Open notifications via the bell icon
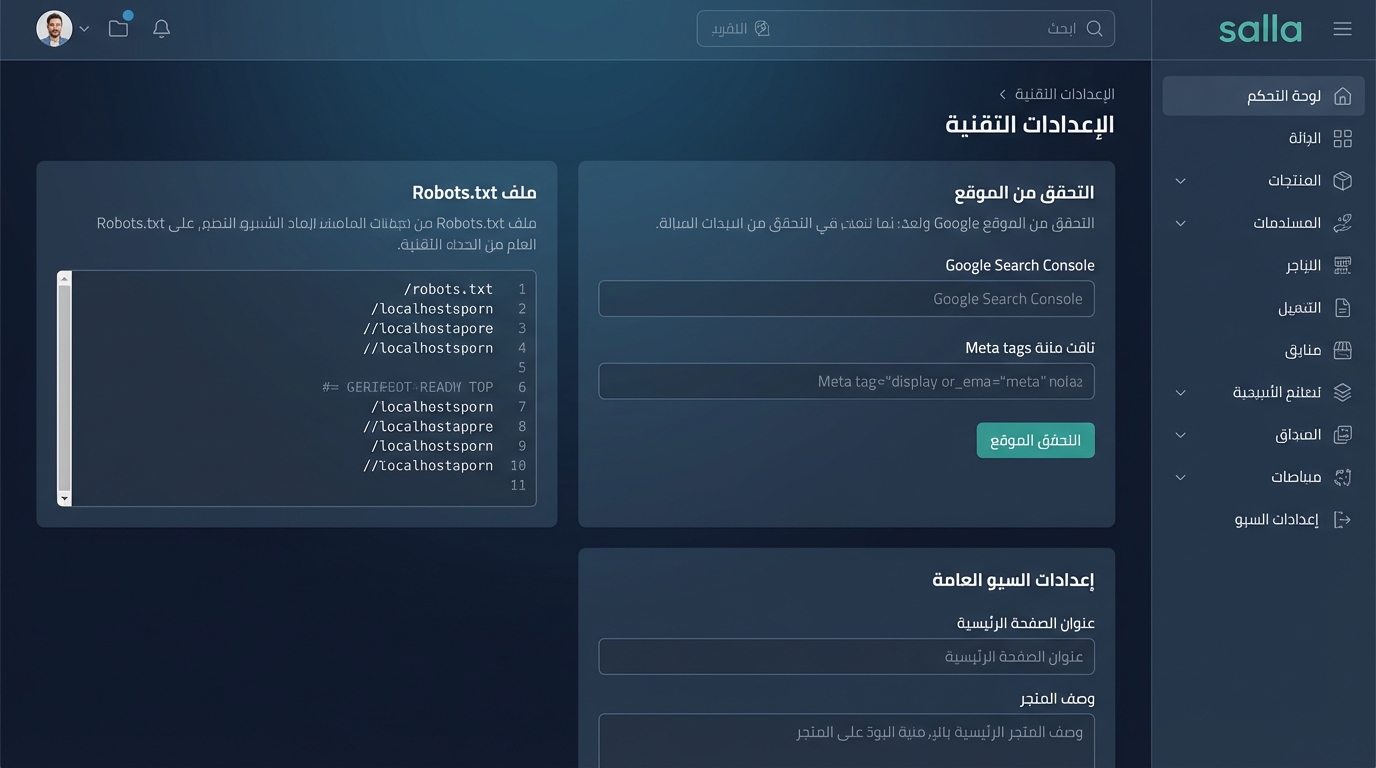 click(161, 28)
